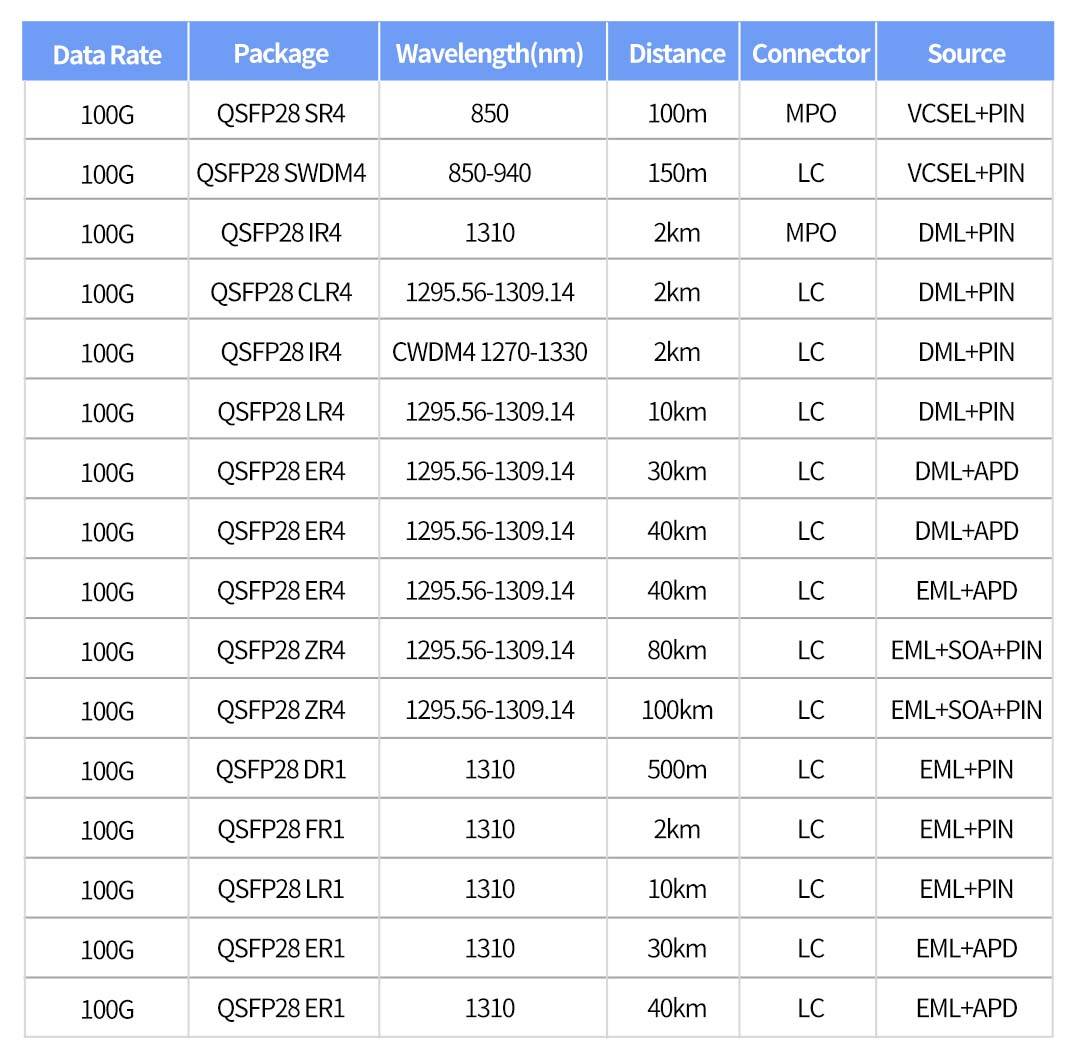Select the 500m distance cell
Screen dimensions: 1080x1062
pos(677,770)
